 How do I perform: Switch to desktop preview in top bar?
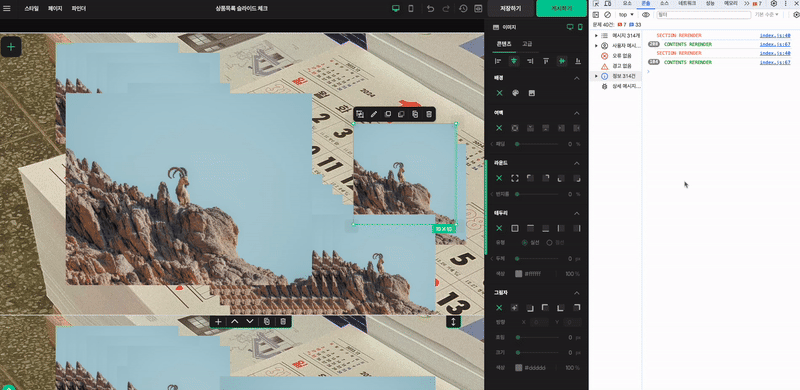tap(395, 9)
